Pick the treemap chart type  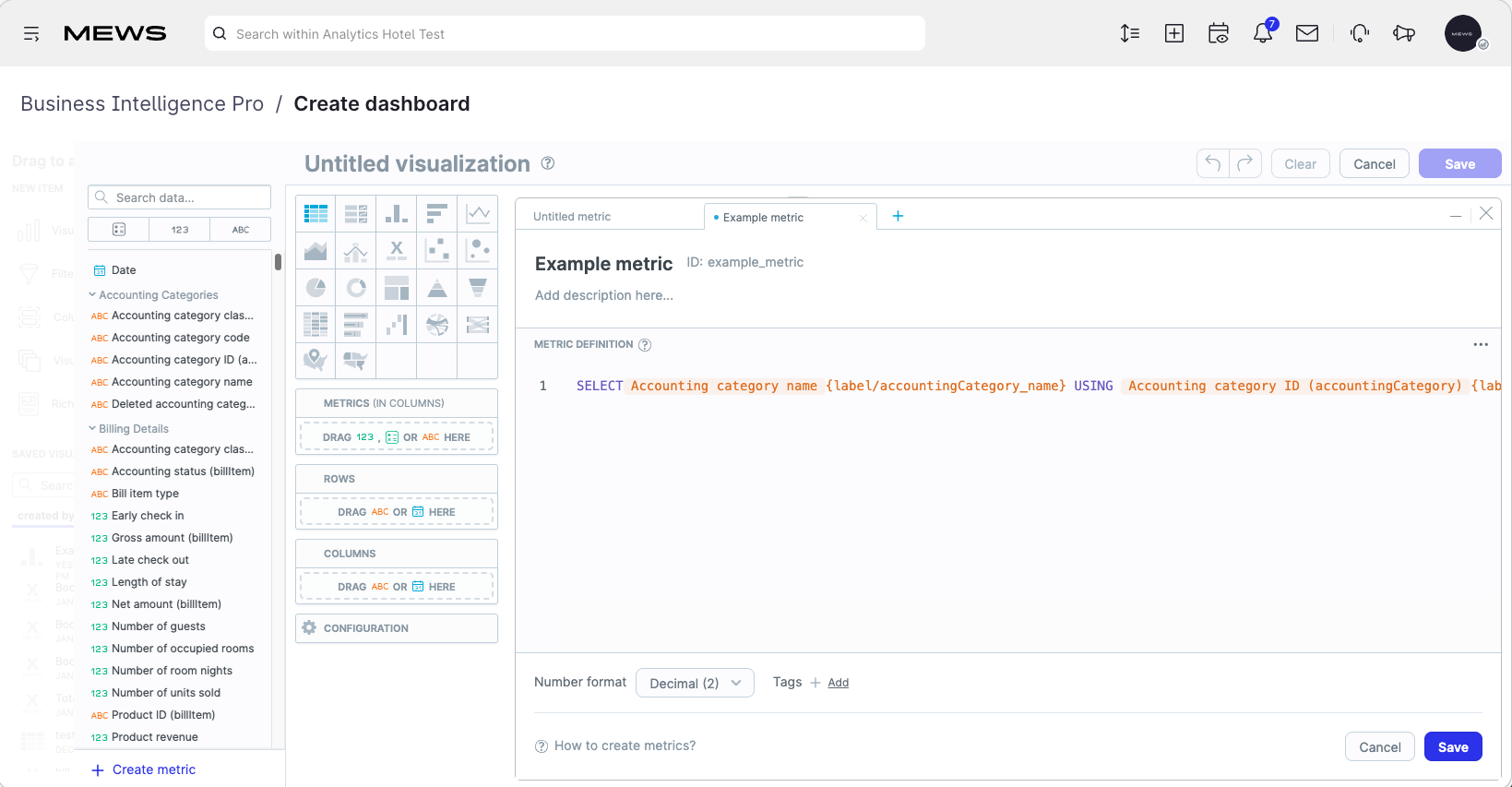point(397,288)
